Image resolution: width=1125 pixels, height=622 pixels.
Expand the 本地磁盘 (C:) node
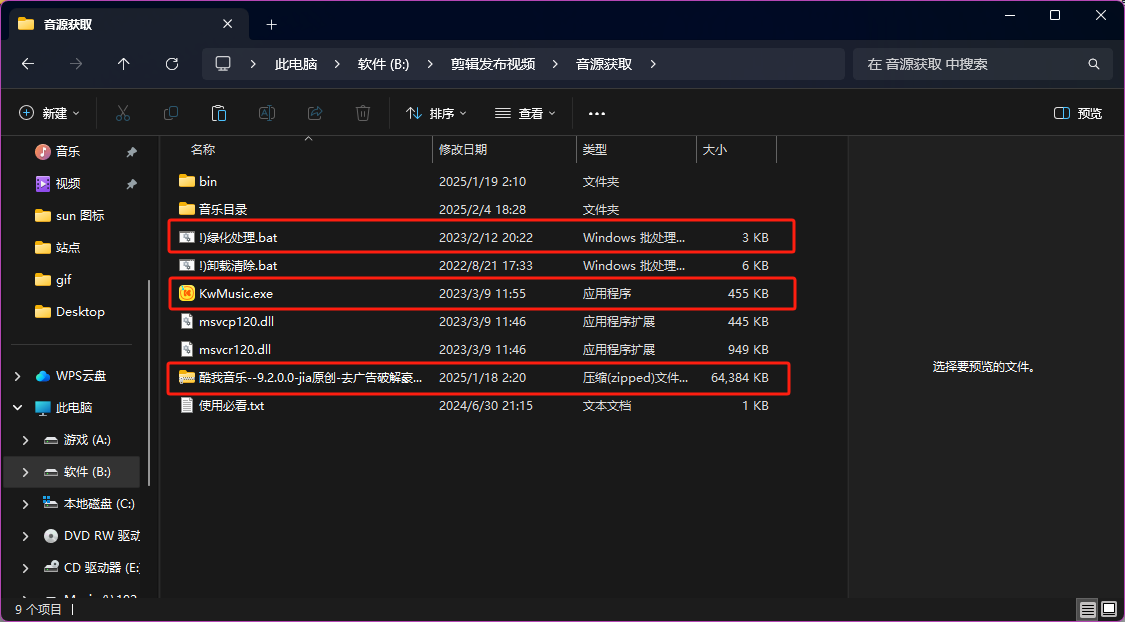pos(26,504)
